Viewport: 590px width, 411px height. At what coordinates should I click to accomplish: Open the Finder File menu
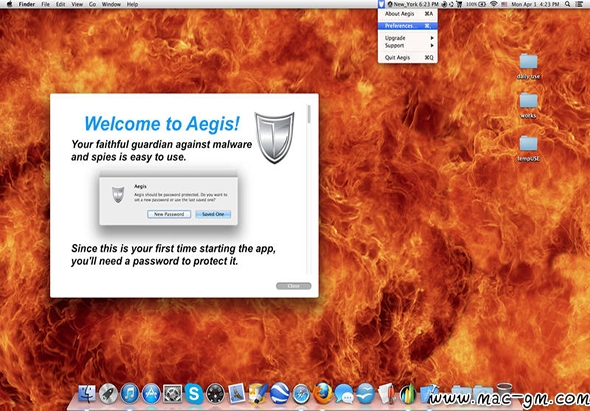(x=46, y=5)
